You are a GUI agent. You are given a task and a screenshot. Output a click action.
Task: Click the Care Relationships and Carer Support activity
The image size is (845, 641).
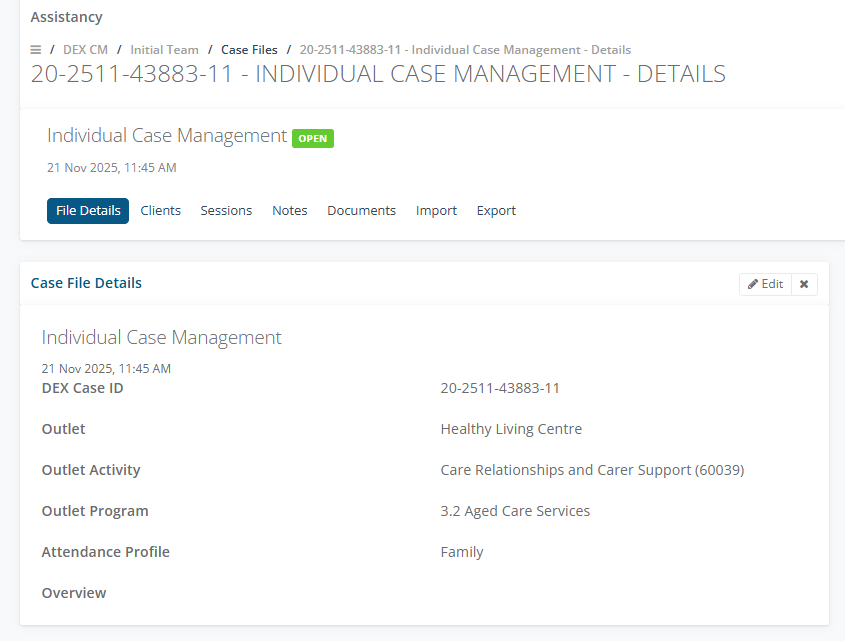[x=592, y=470]
